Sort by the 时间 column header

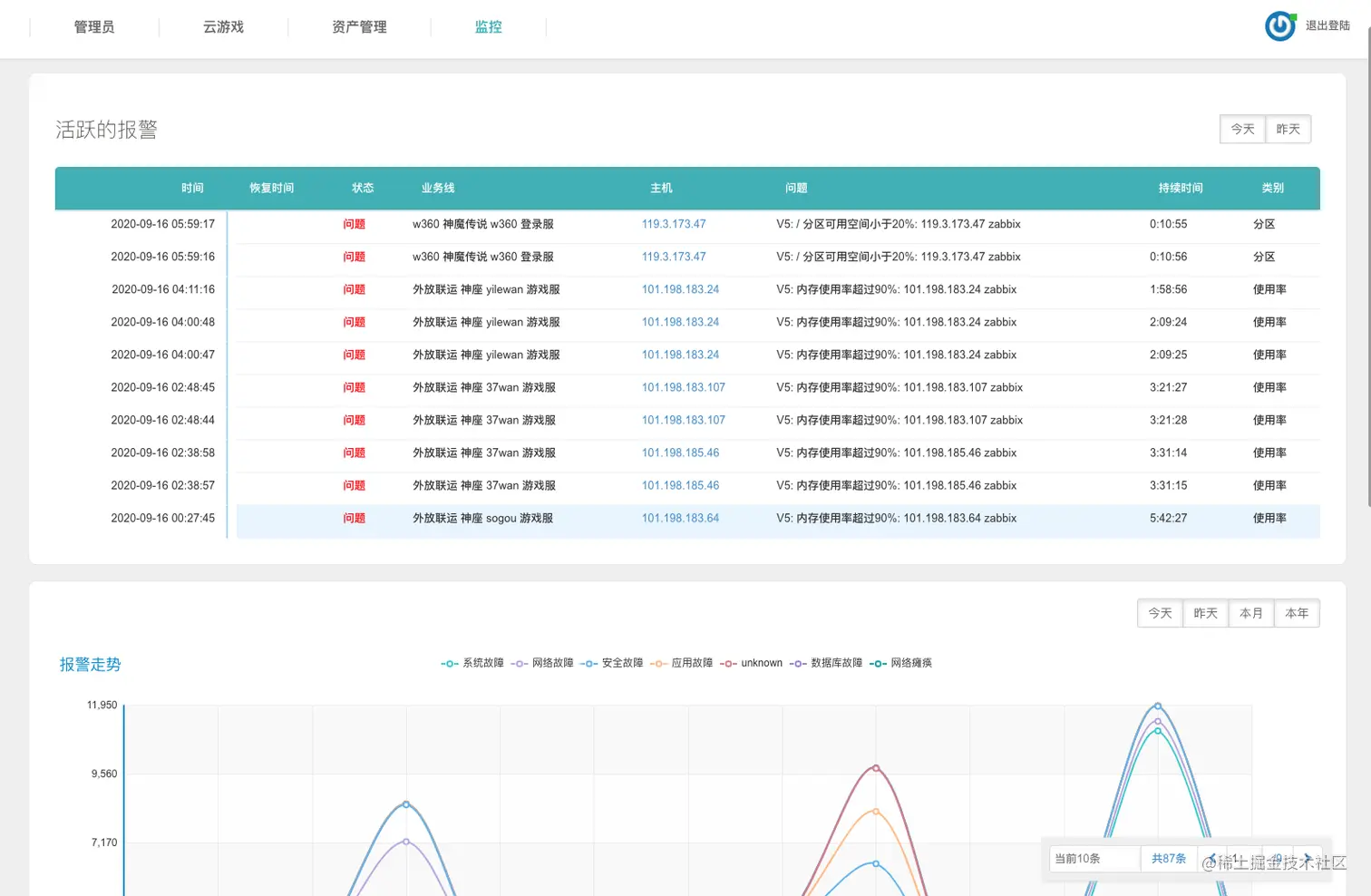coord(192,188)
